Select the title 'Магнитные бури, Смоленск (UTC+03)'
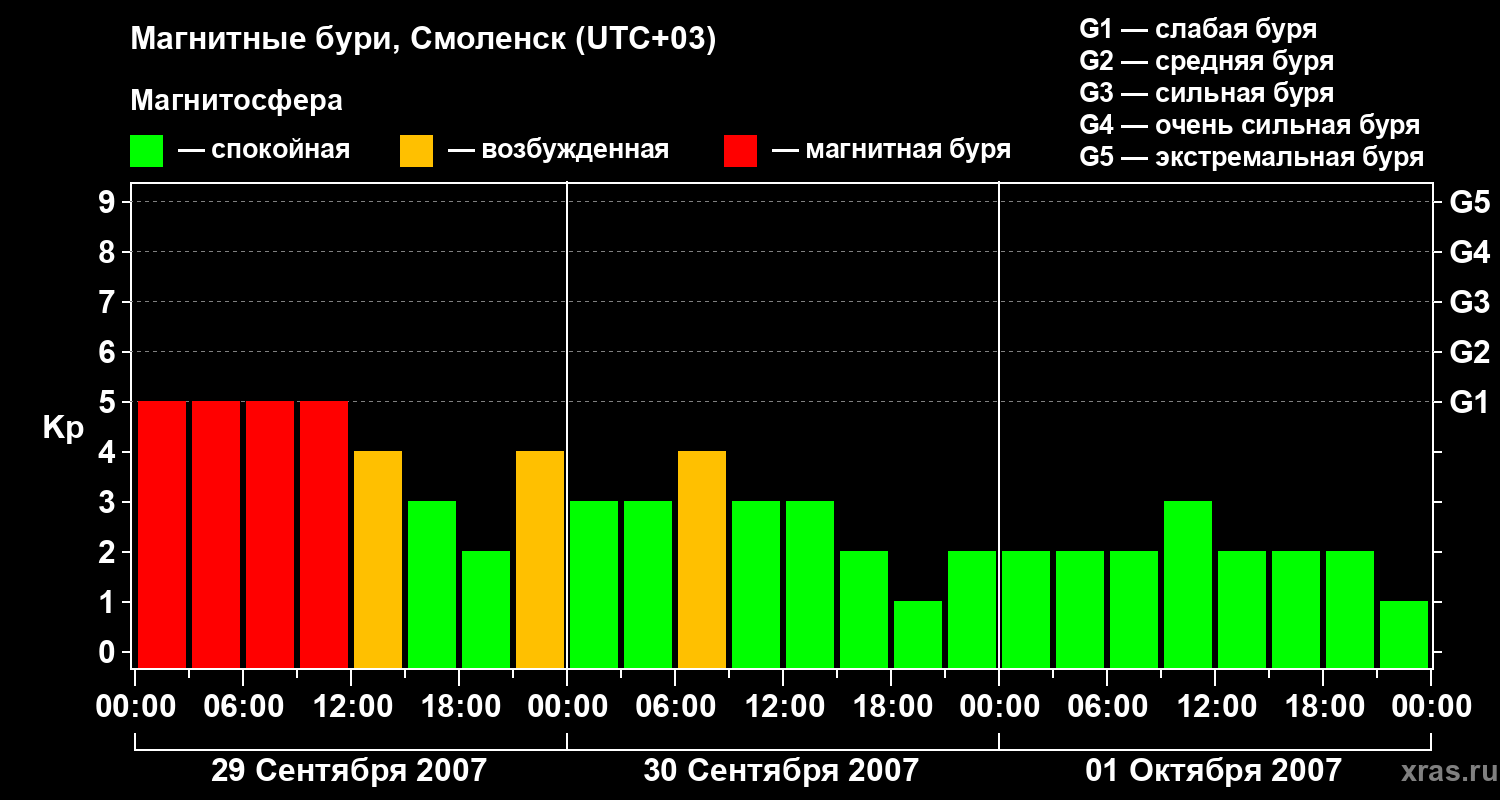This screenshot has width=1500, height=800. [x=423, y=40]
